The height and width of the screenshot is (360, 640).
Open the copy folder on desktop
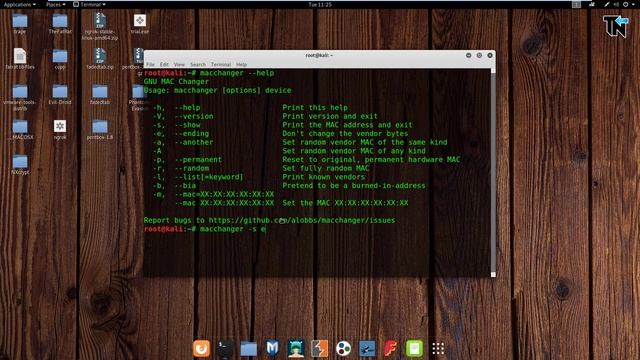click(x=60, y=59)
